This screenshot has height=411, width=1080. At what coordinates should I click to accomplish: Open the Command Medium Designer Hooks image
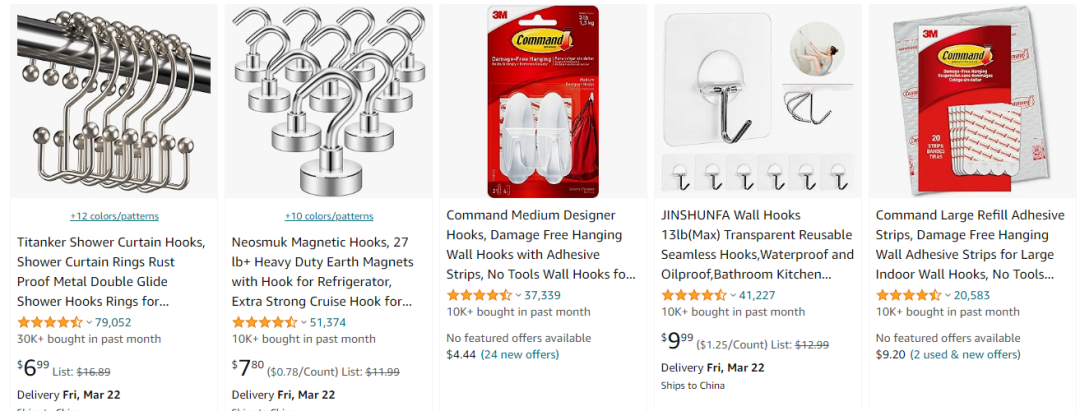(543, 101)
